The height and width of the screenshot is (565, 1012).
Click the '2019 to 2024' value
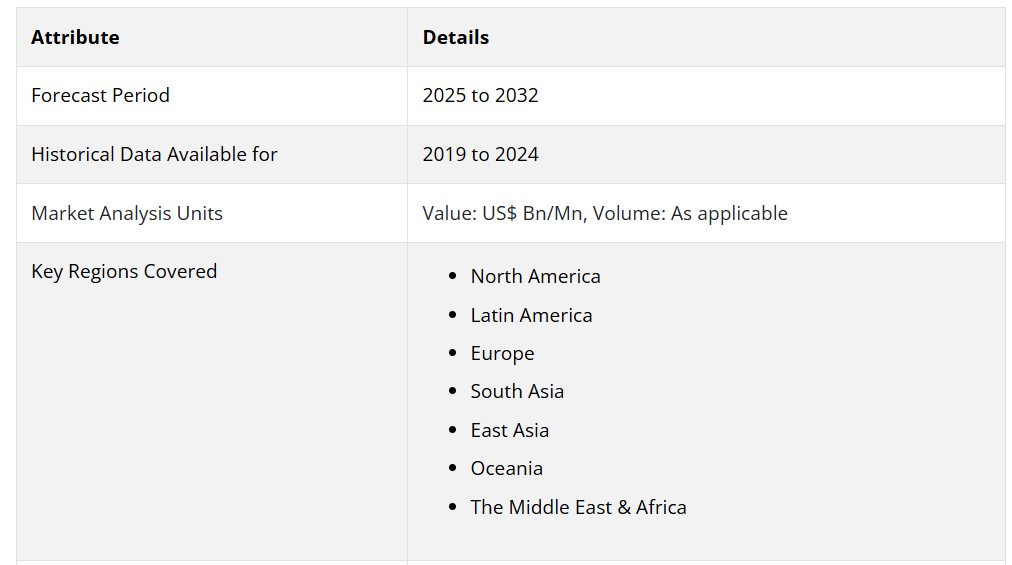tap(480, 154)
